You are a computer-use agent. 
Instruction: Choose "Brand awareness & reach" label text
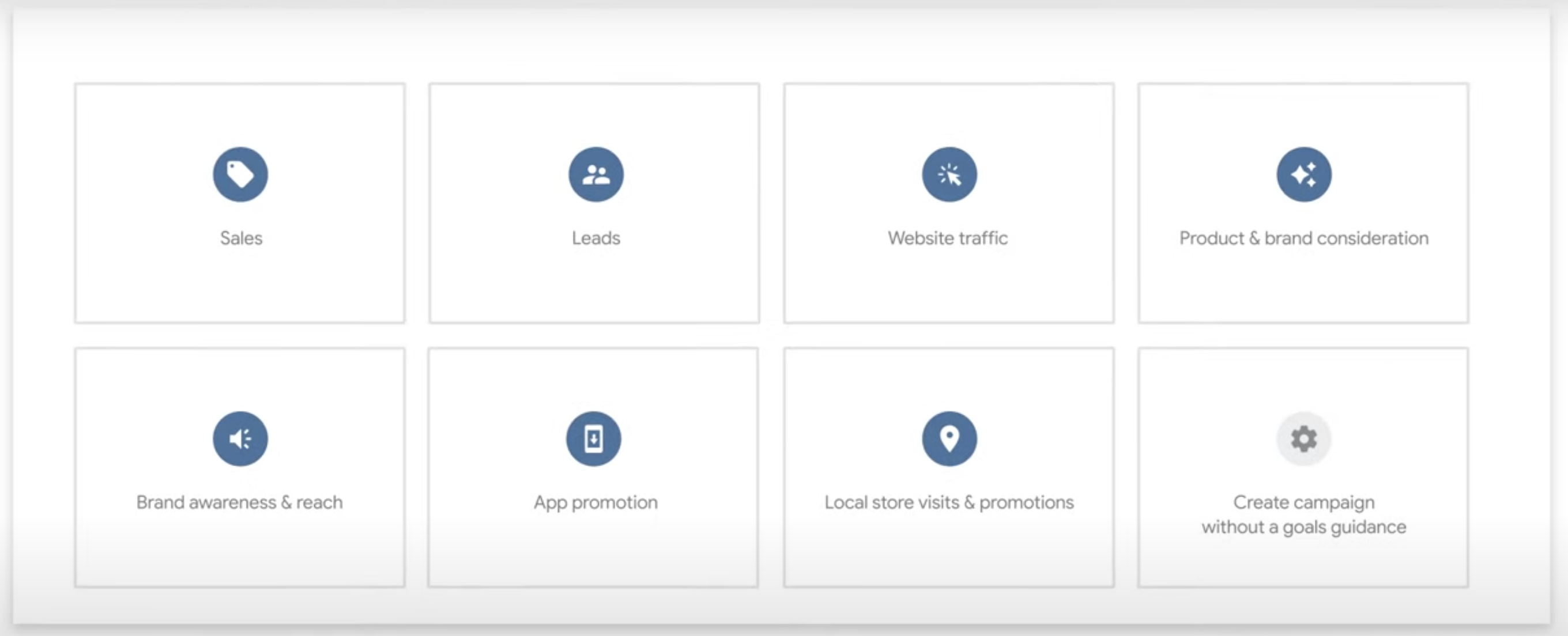point(239,502)
